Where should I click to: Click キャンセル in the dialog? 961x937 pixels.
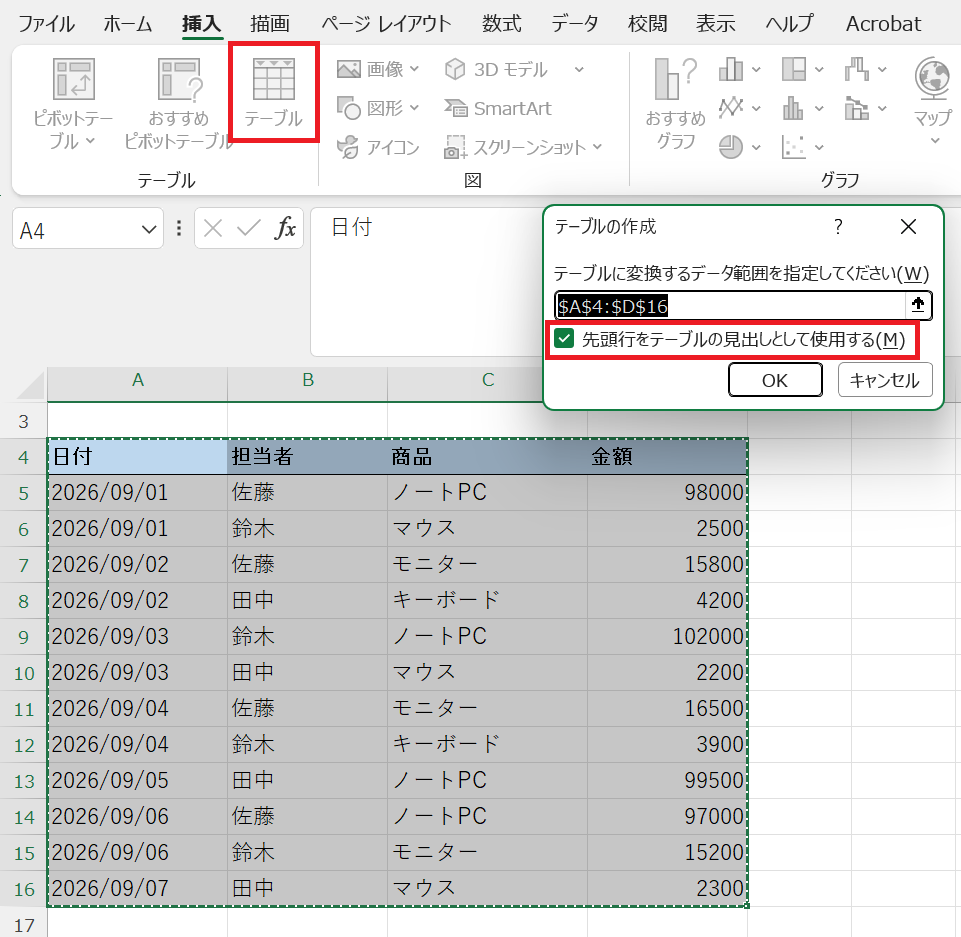[884, 380]
